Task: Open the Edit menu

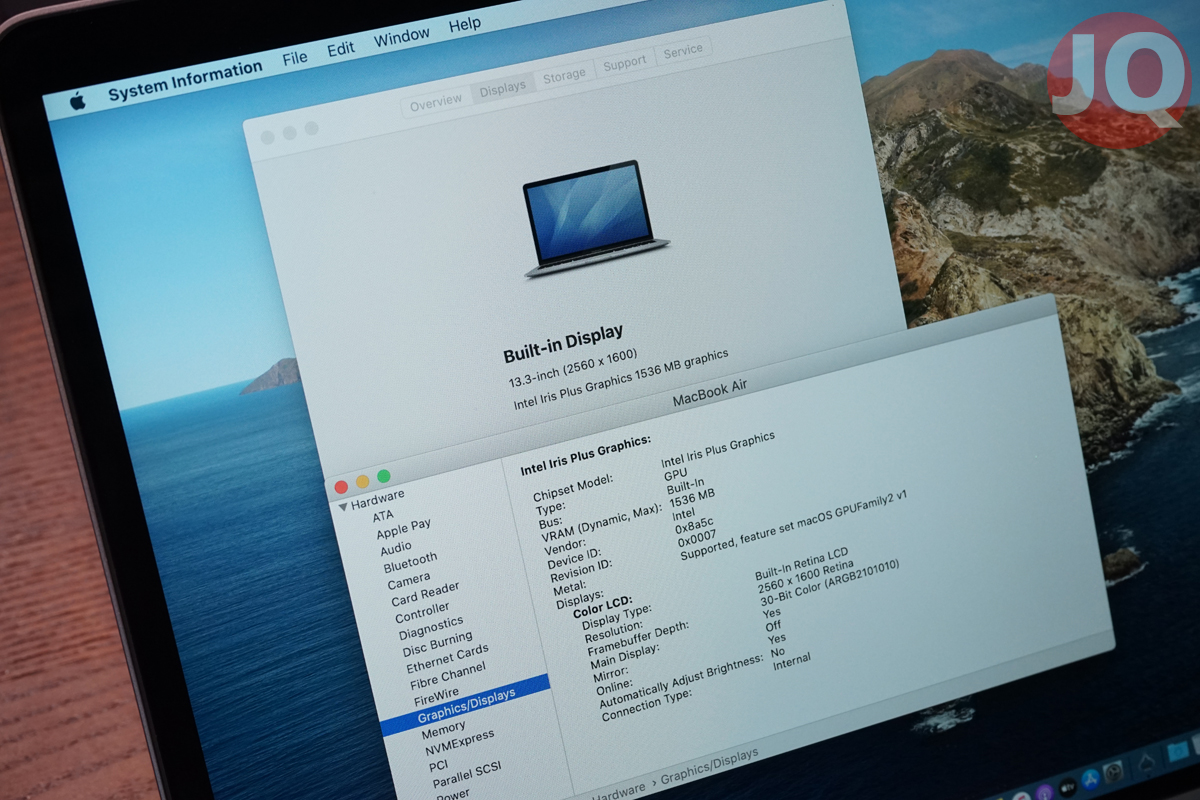Action: click(x=341, y=49)
